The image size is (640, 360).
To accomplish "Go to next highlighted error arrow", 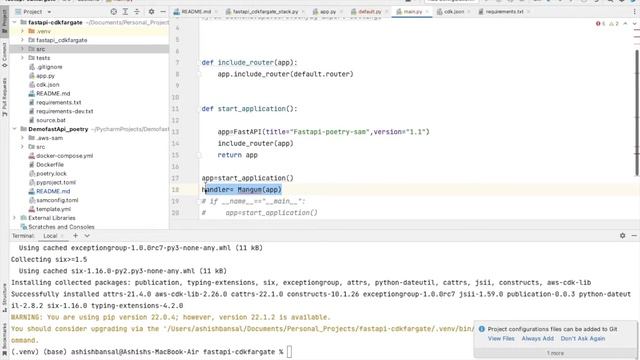I will click(x=634, y=24).
